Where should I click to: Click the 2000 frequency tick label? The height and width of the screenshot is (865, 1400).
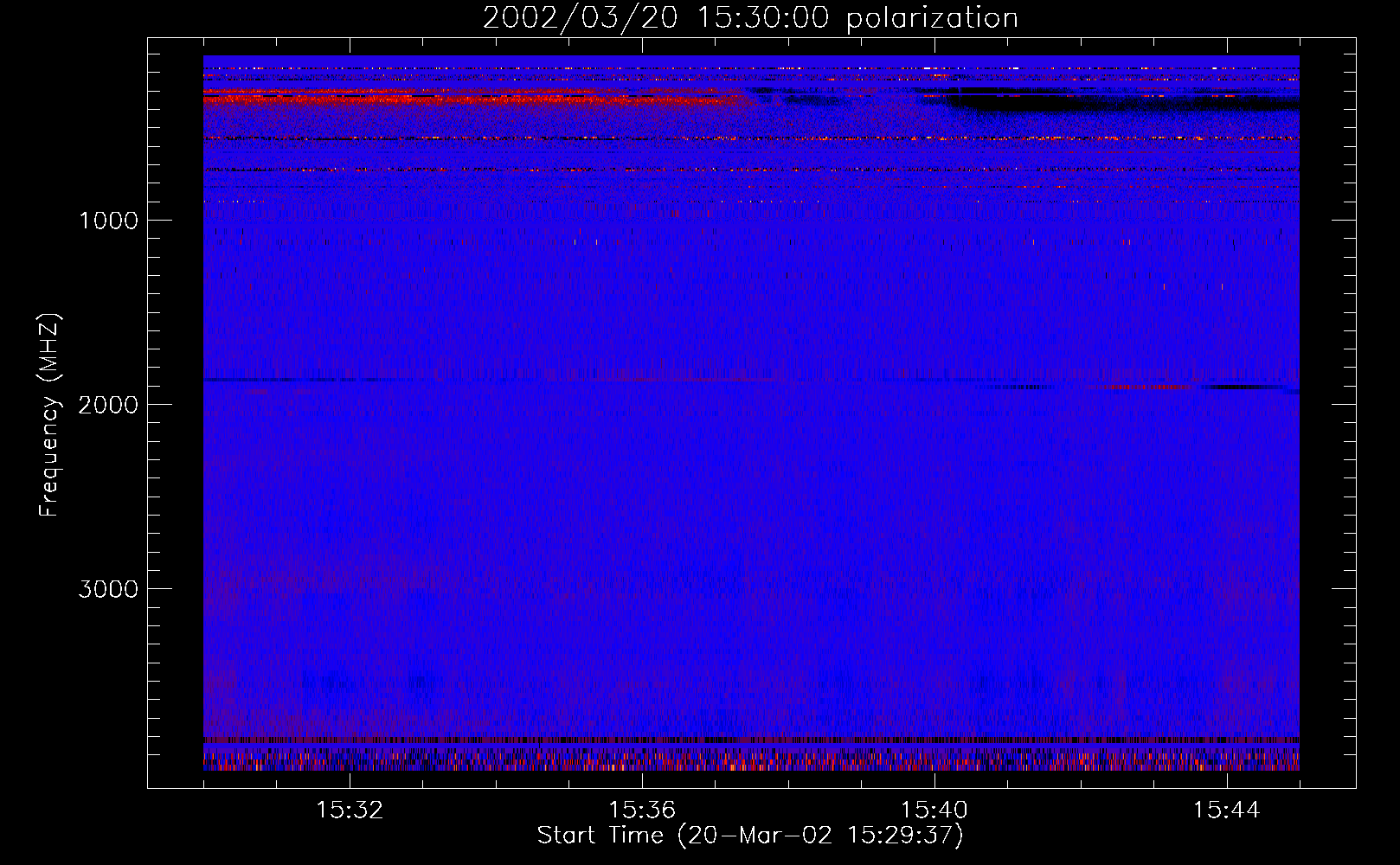pyautogui.click(x=108, y=405)
